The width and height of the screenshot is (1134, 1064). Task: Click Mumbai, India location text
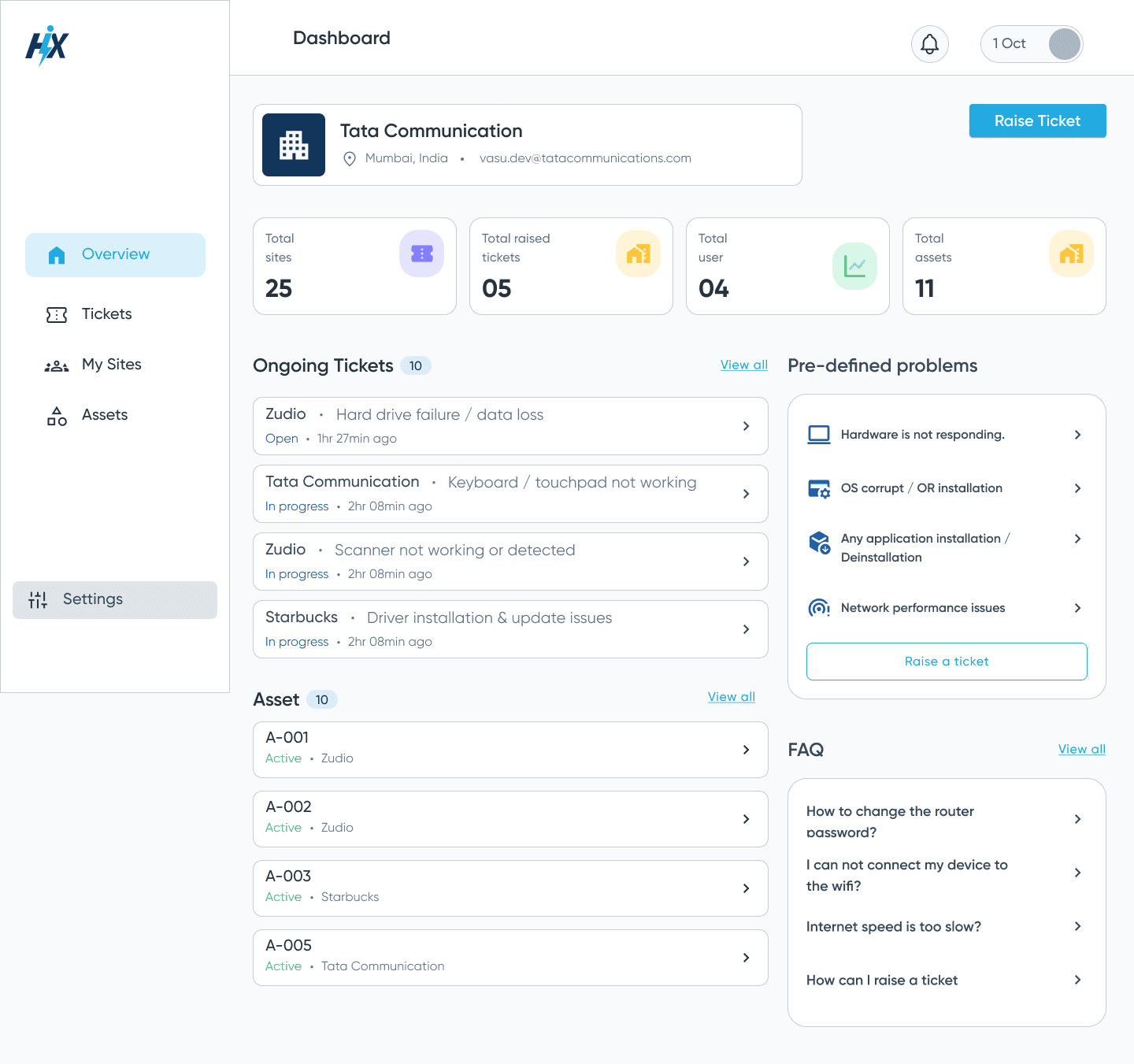click(406, 158)
